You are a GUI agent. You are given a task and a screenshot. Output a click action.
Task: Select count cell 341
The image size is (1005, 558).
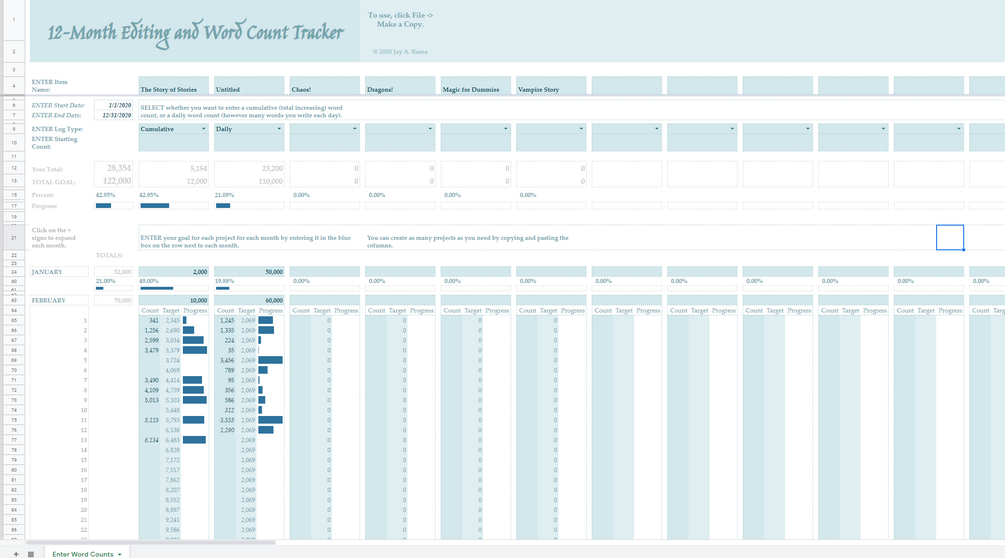point(150,320)
